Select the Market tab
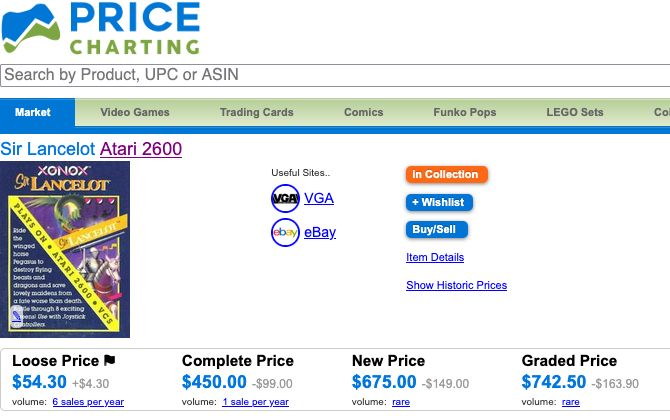The image size is (670, 420). (33, 112)
